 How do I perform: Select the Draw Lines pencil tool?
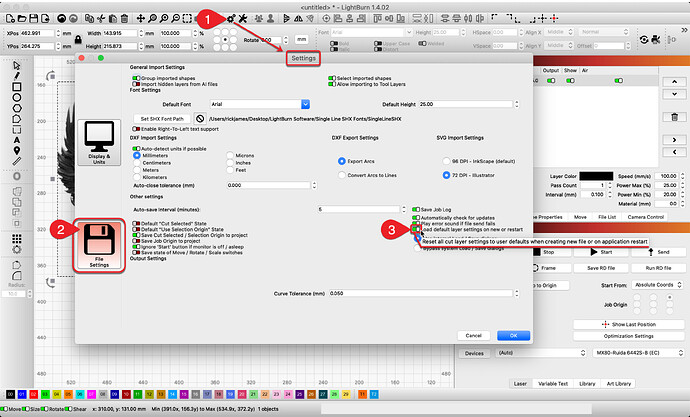coord(17,76)
